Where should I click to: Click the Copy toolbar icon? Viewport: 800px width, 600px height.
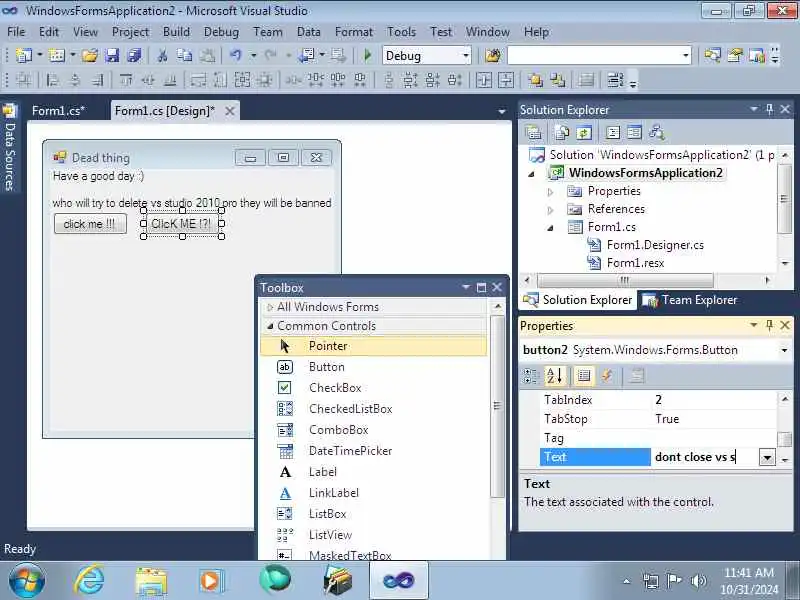pos(184,55)
